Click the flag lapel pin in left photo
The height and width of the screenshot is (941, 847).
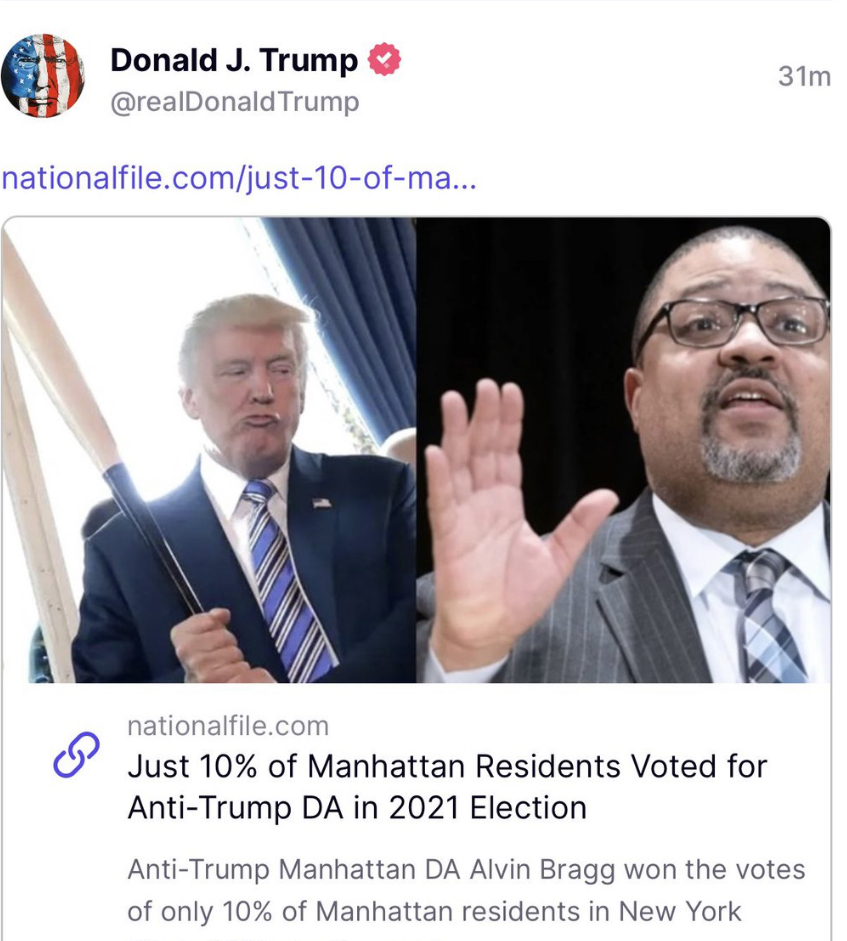322,502
